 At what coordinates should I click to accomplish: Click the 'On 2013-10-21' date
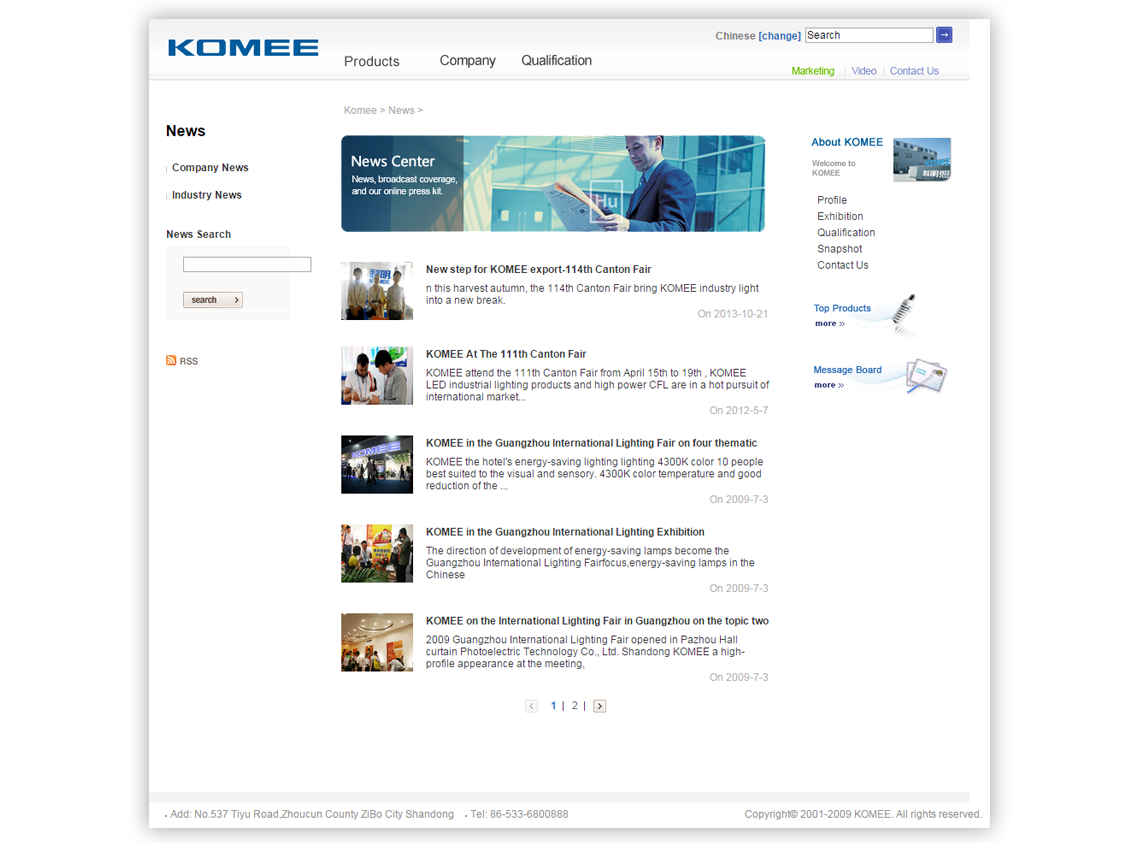point(733,314)
